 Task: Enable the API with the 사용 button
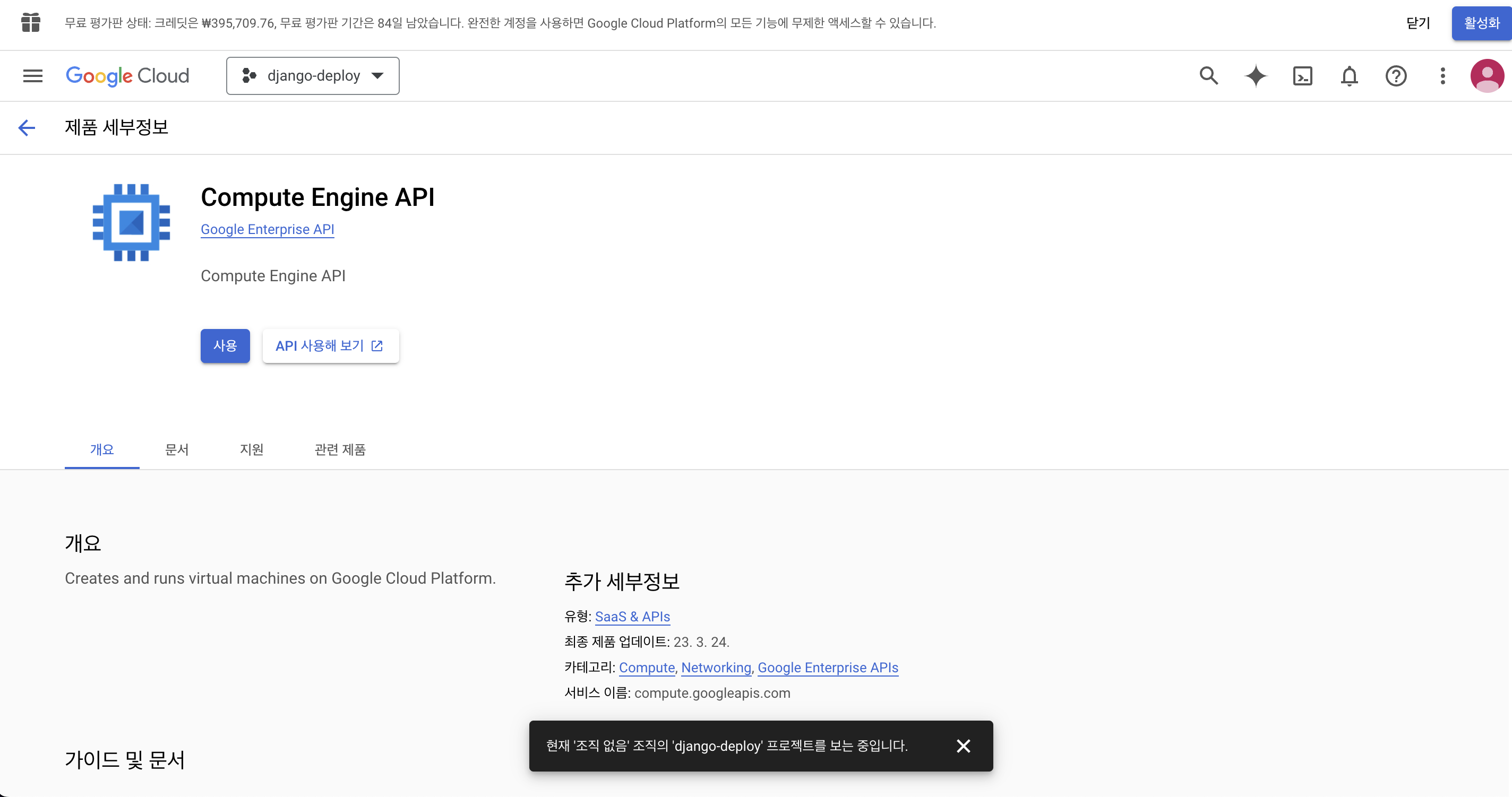[x=226, y=345]
